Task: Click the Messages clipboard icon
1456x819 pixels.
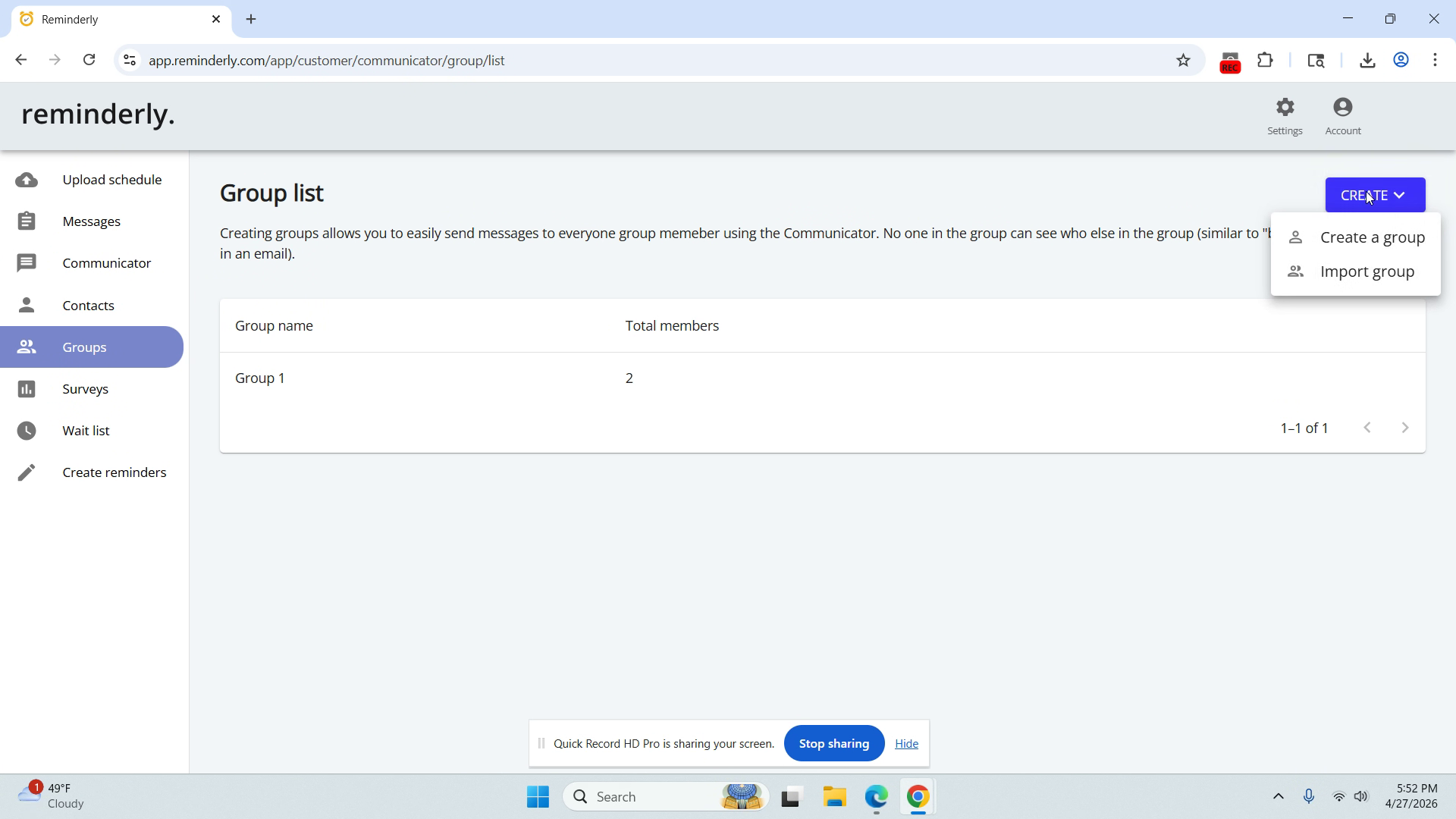Action: click(x=27, y=221)
